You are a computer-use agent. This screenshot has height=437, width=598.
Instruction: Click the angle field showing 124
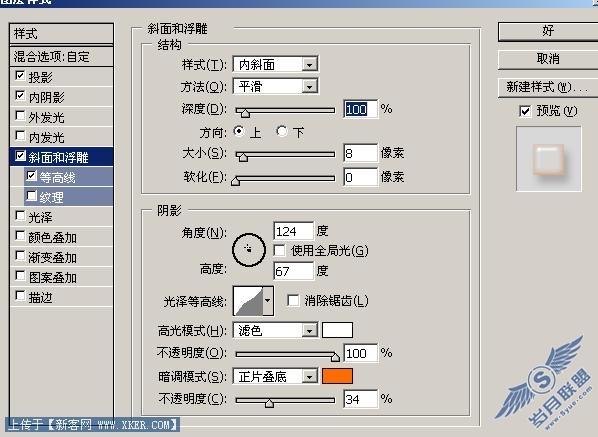(293, 231)
